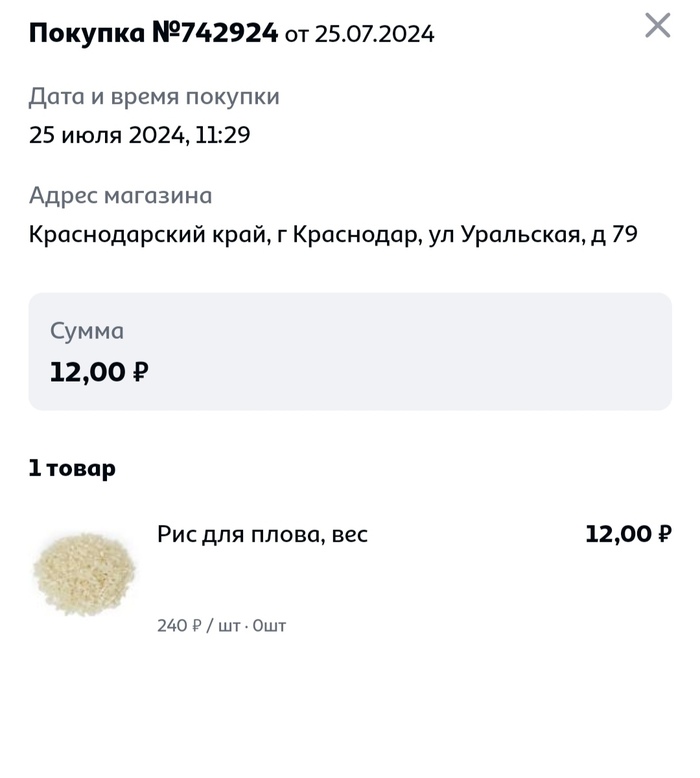Tap the "1 товар" heading
The height and width of the screenshot is (778, 700).
click(72, 468)
